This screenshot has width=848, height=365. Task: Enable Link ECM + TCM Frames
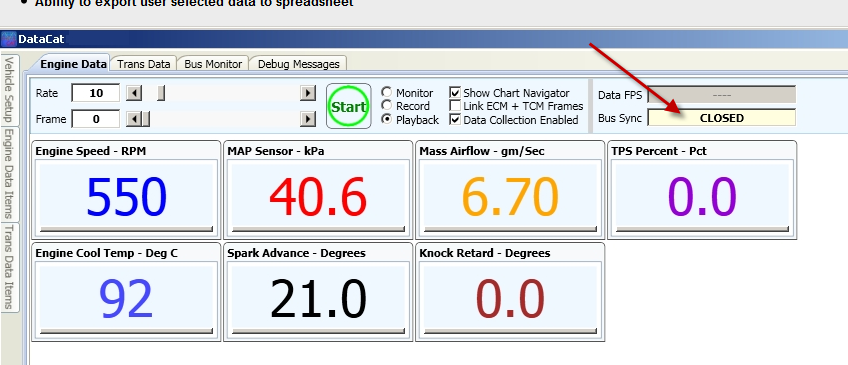pyautogui.click(x=455, y=106)
